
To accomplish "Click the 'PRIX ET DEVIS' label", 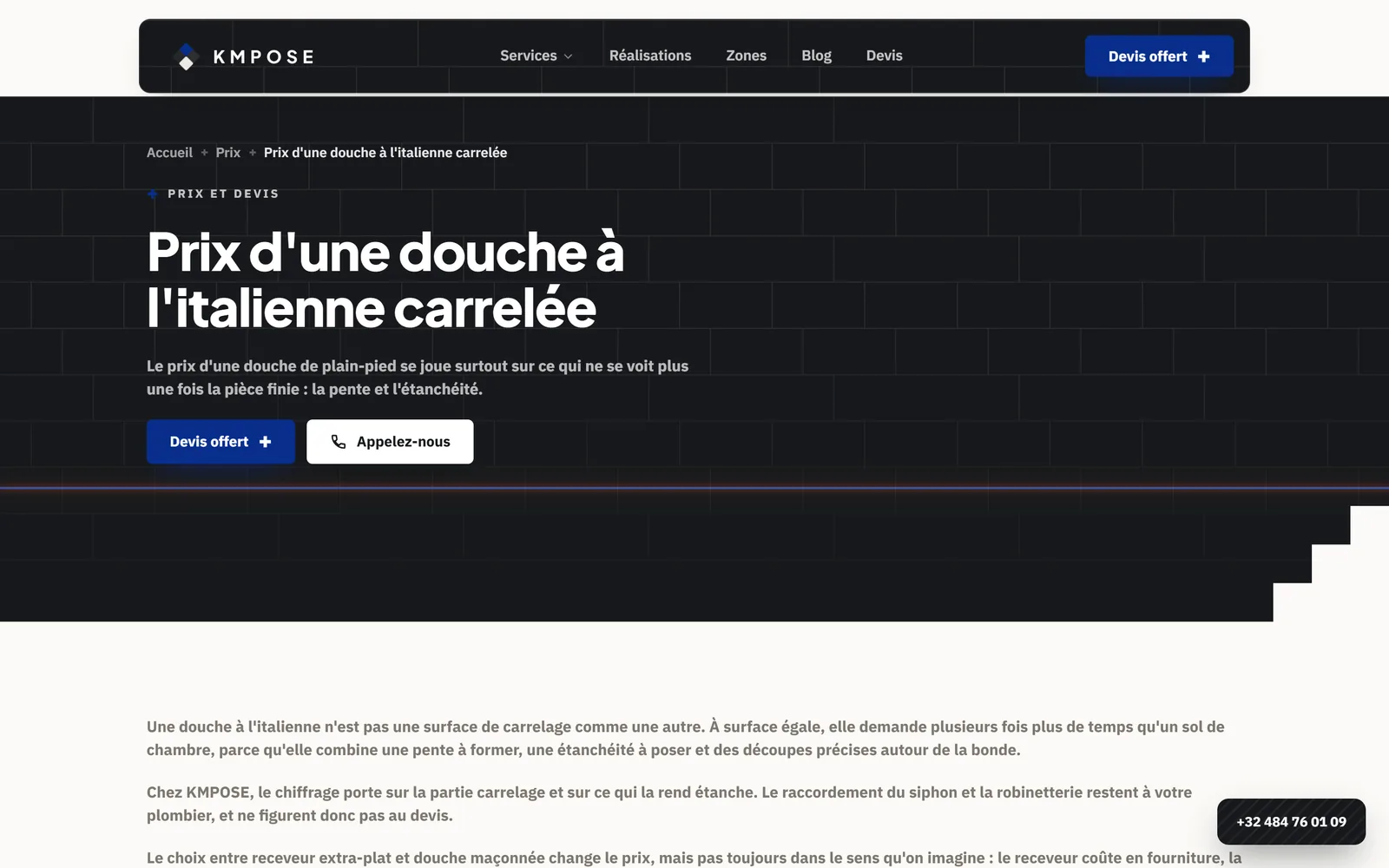I will (223, 194).
